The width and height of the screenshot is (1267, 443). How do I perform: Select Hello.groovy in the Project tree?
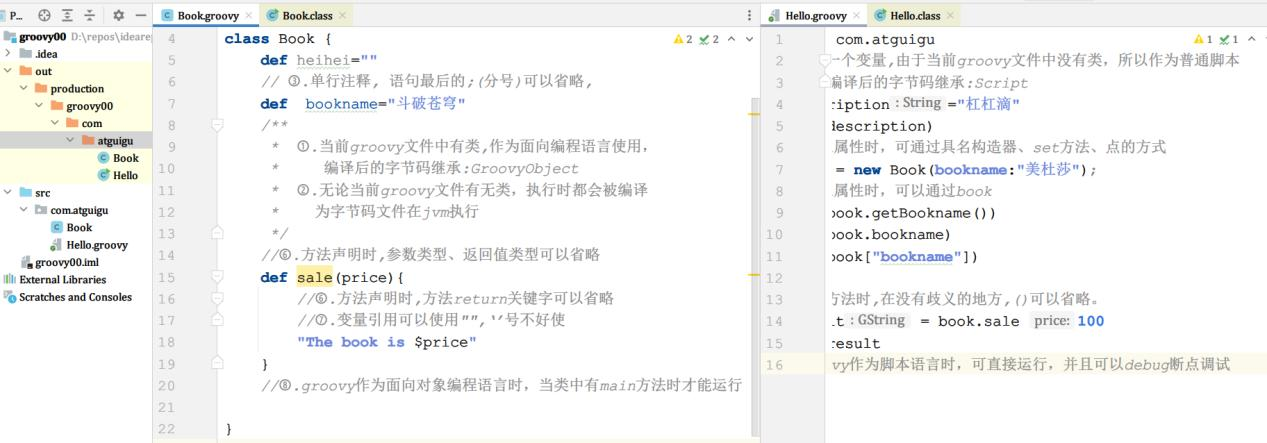[x=88, y=244]
